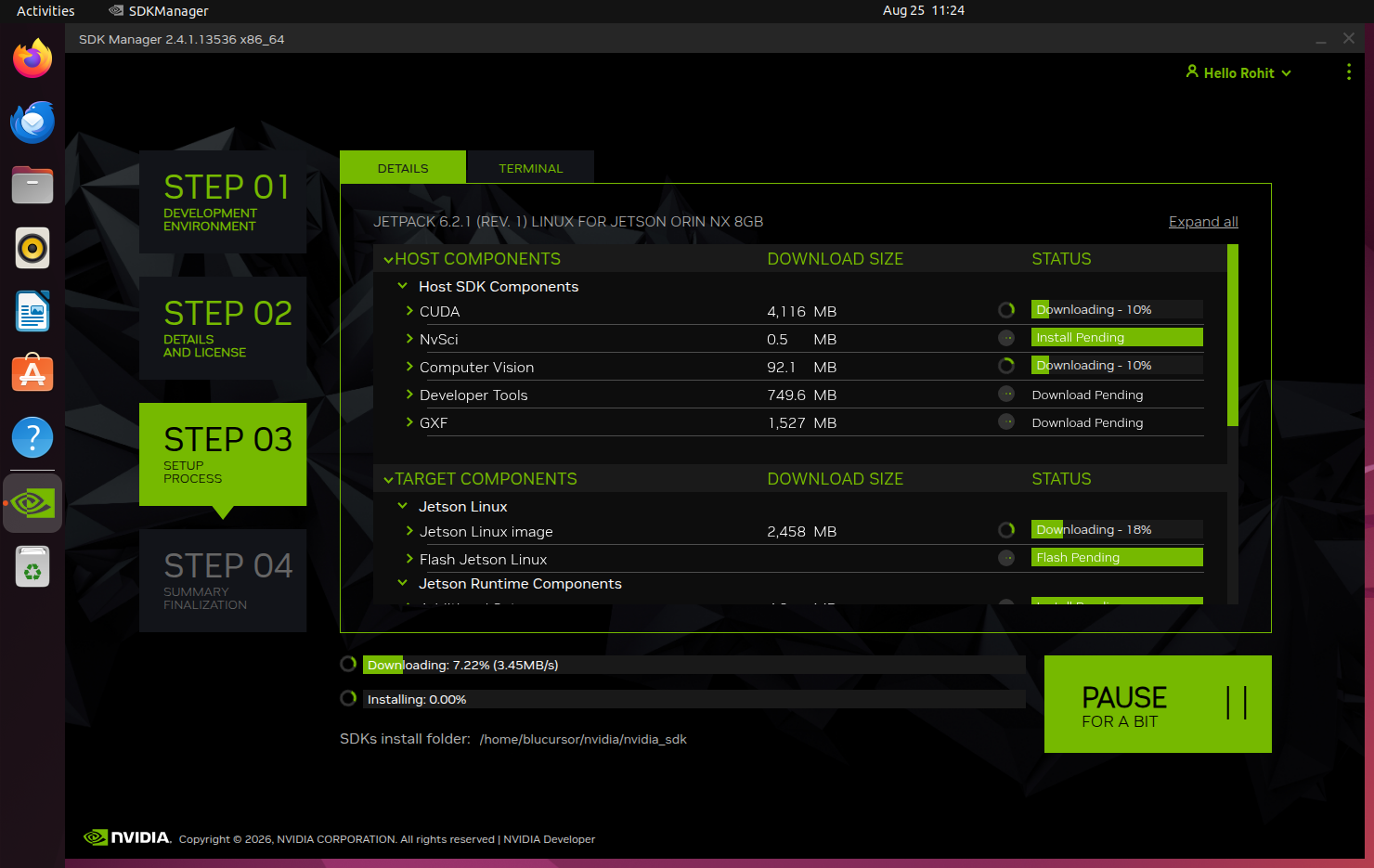Open the clock showing Aug 25 11:24
Screen dimensions: 1374x868
924,10
